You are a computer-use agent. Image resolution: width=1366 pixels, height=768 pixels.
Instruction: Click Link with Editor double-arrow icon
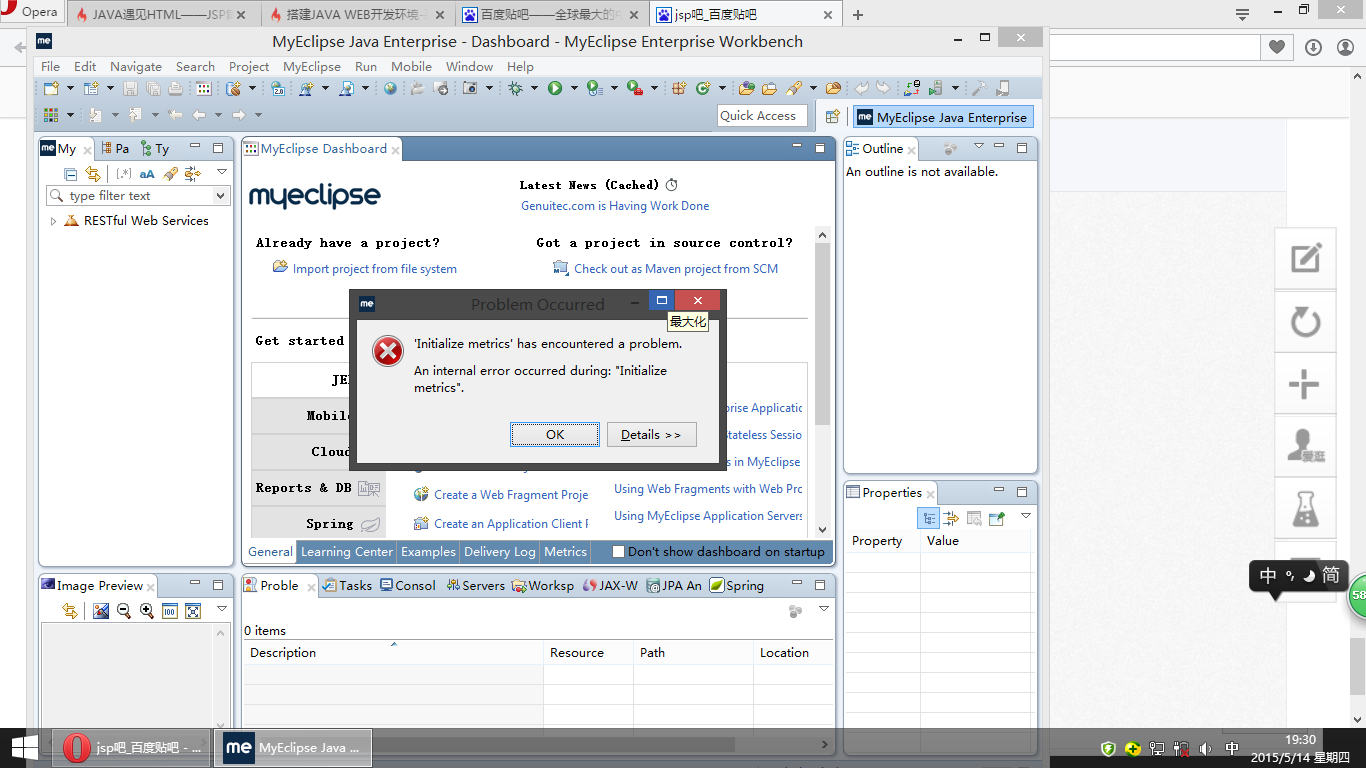tap(93, 174)
